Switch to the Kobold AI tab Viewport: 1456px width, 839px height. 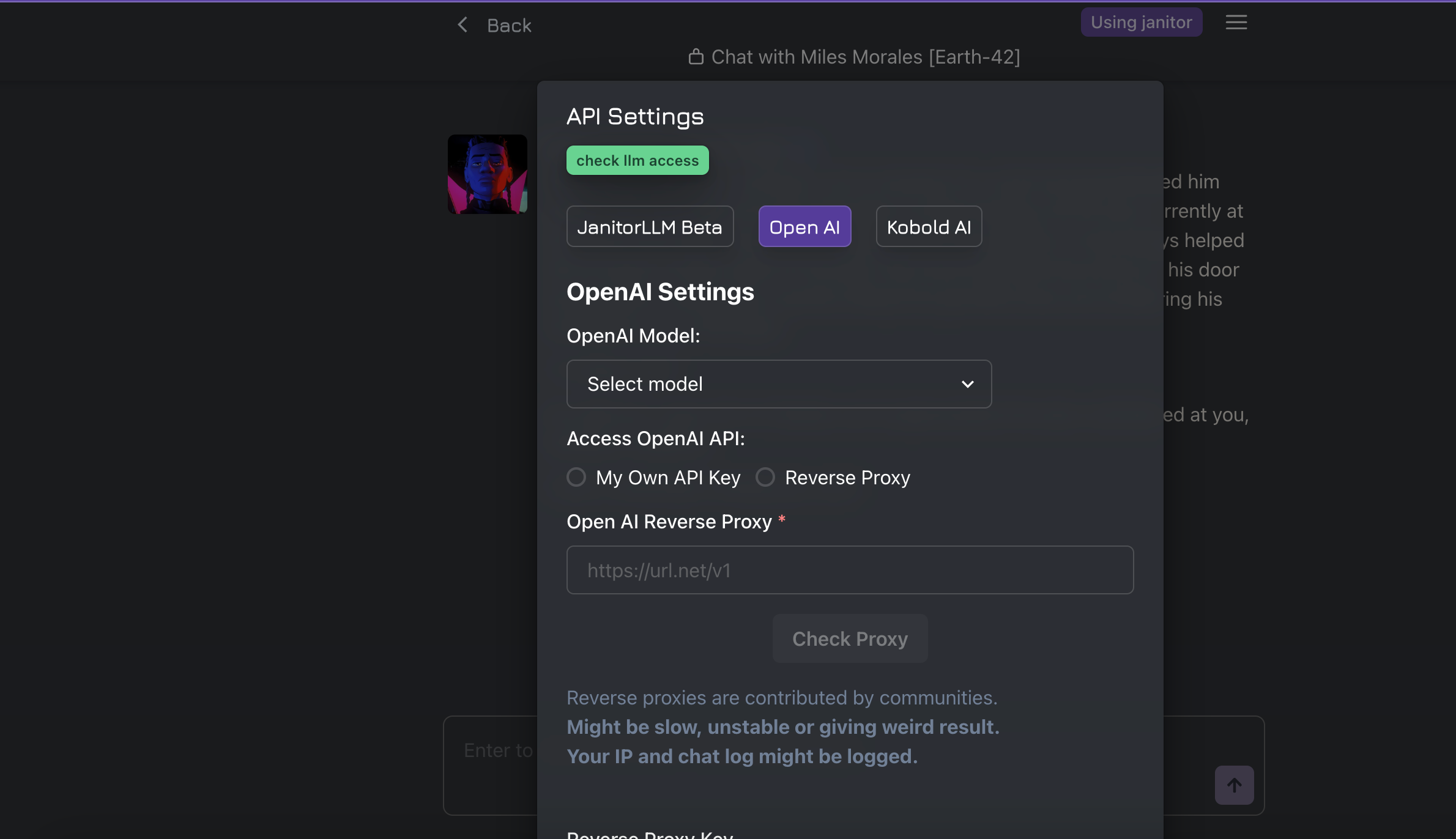tap(929, 227)
